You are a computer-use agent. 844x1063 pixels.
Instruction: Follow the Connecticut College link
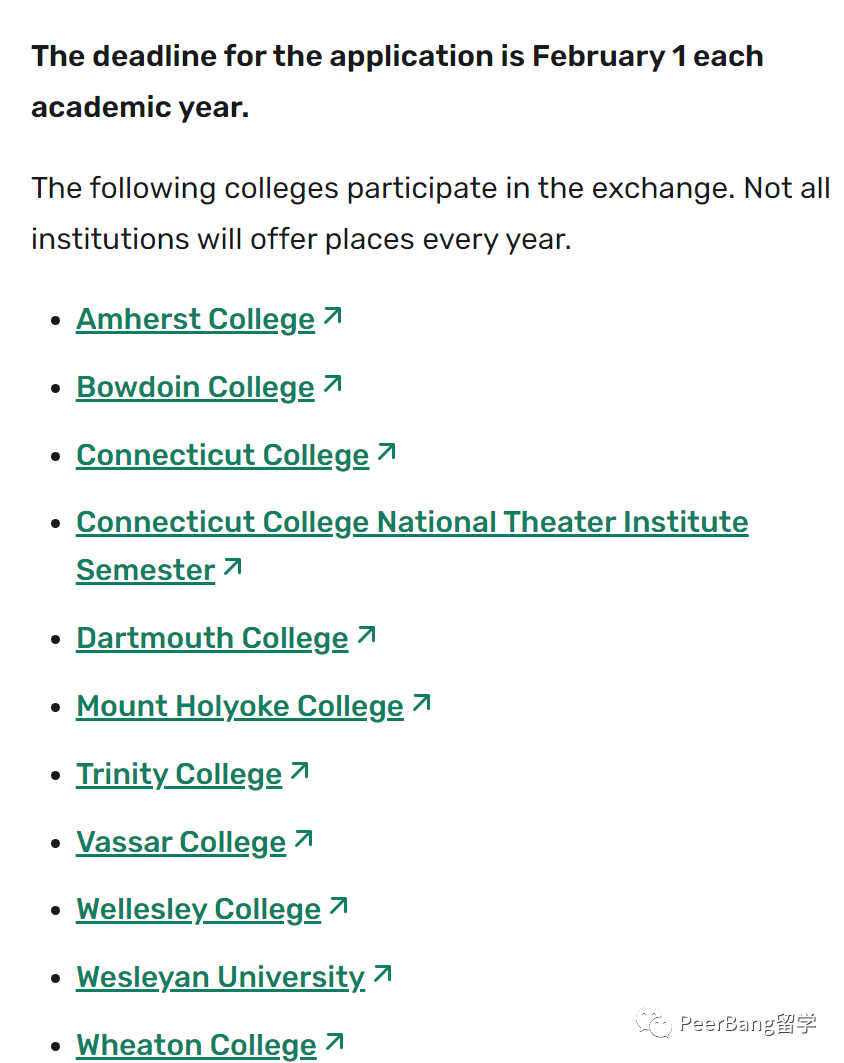[x=222, y=455]
